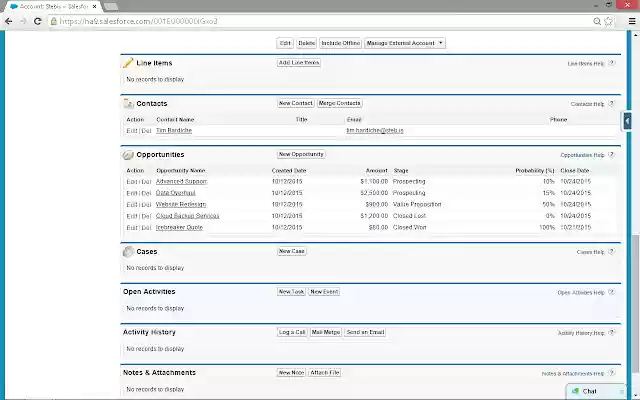640x400 pixels.
Task: Click the New Case button
Action: pyautogui.click(x=291, y=251)
